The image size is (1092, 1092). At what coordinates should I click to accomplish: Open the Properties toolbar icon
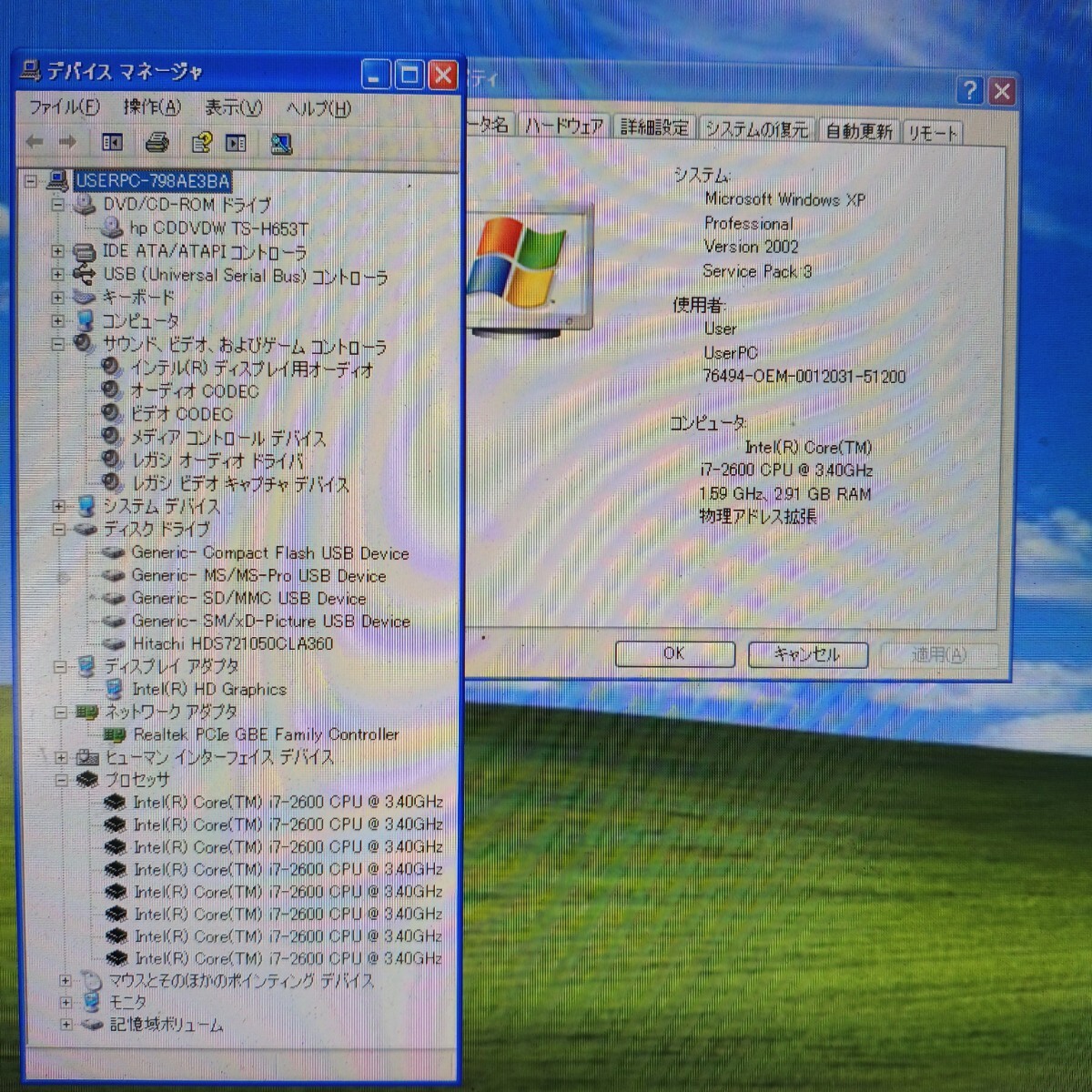[202, 143]
